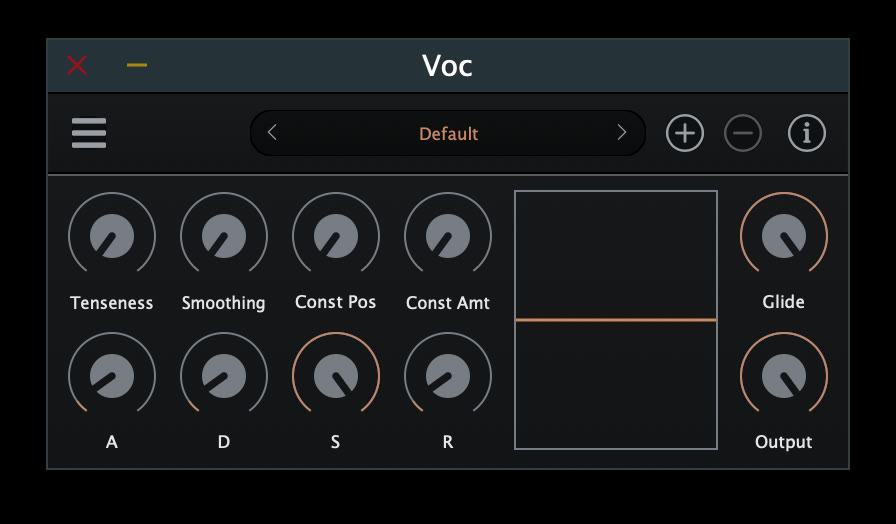
Task: Click the Const Amt knob
Action: 448,236
